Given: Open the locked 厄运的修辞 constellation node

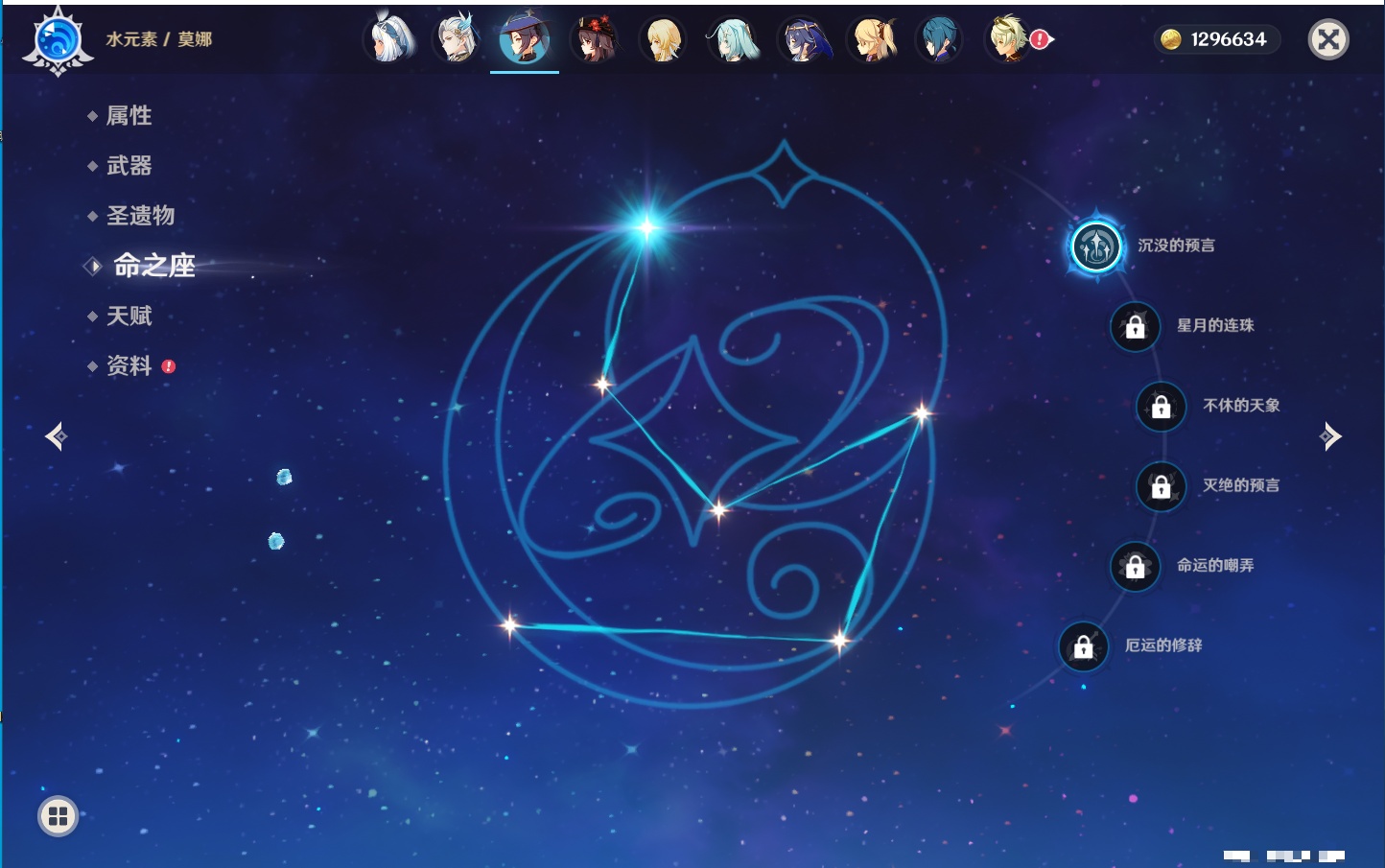Looking at the screenshot, I should pyautogui.click(x=1083, y=646).
